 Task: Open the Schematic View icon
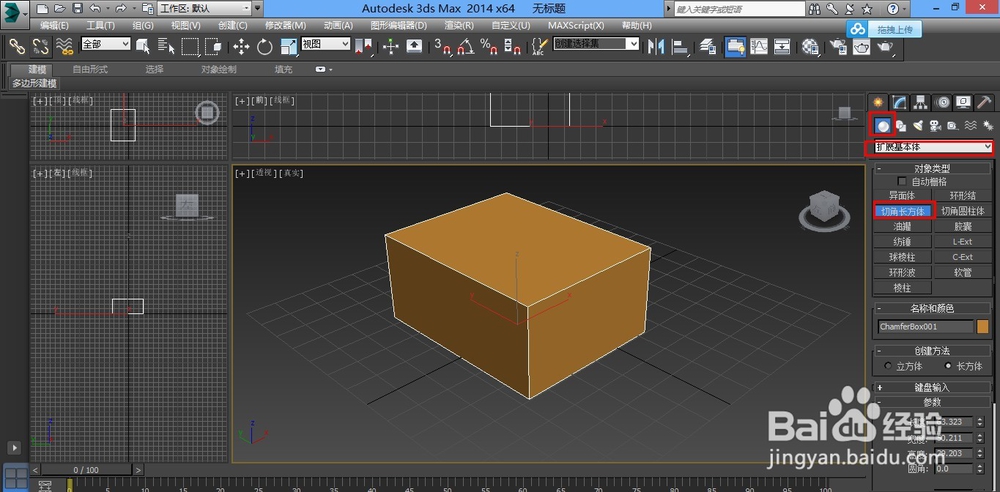tap(783, 47)
